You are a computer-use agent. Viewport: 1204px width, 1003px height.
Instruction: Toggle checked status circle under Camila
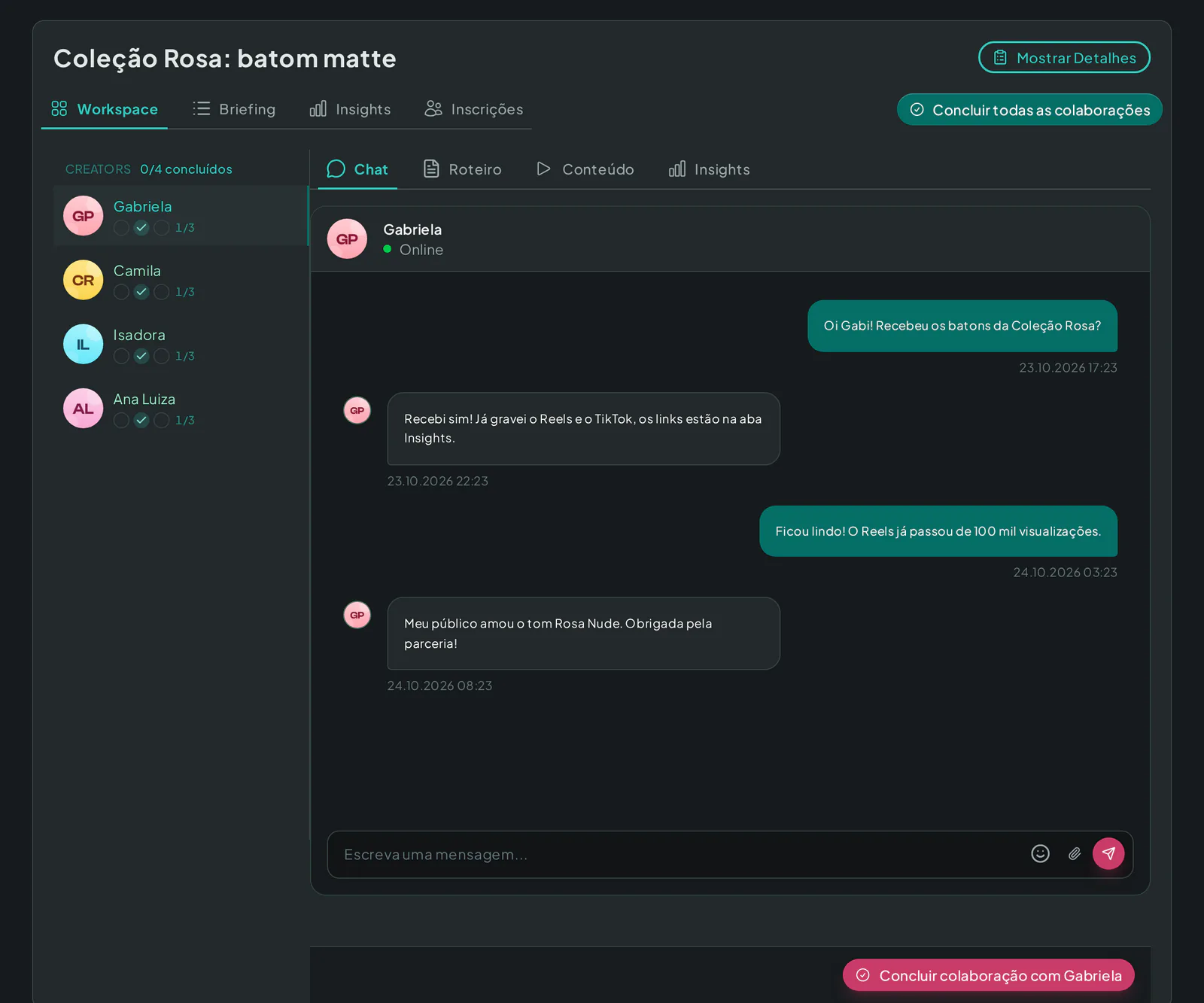coord(141,292)
